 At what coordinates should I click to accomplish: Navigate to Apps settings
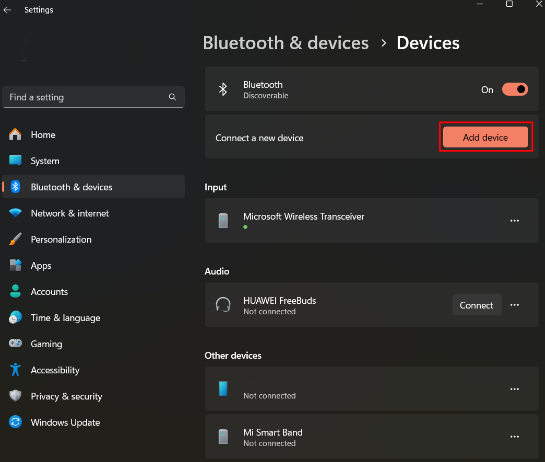click(93, 266)
